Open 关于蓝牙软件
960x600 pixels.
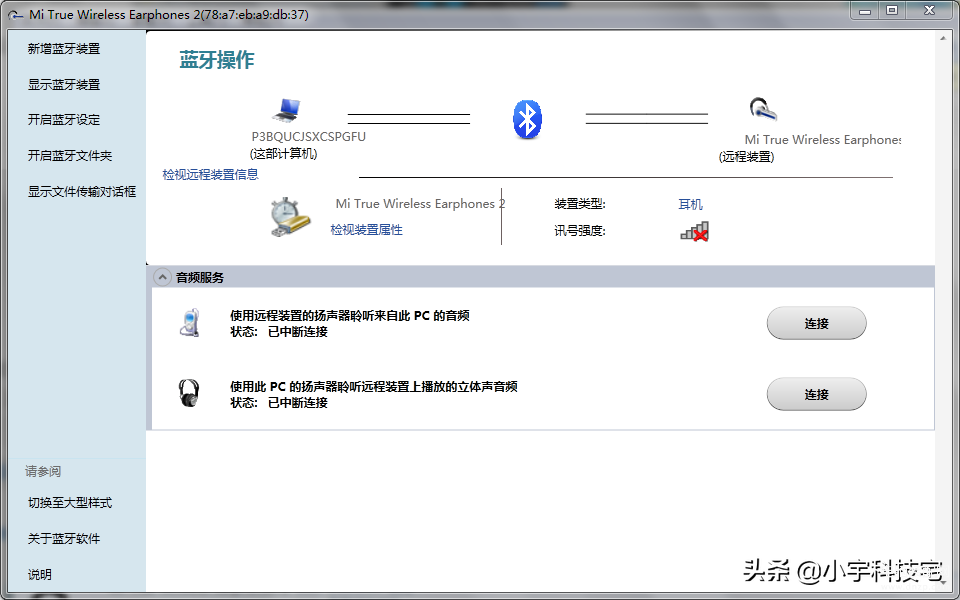pos(64,539)
